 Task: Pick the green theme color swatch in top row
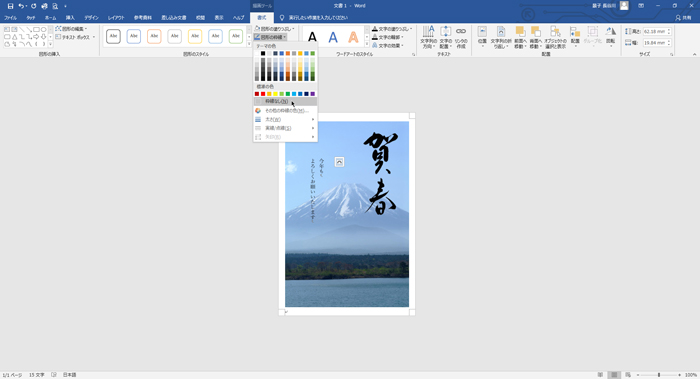pyautogui.click(x=312, y=54)
